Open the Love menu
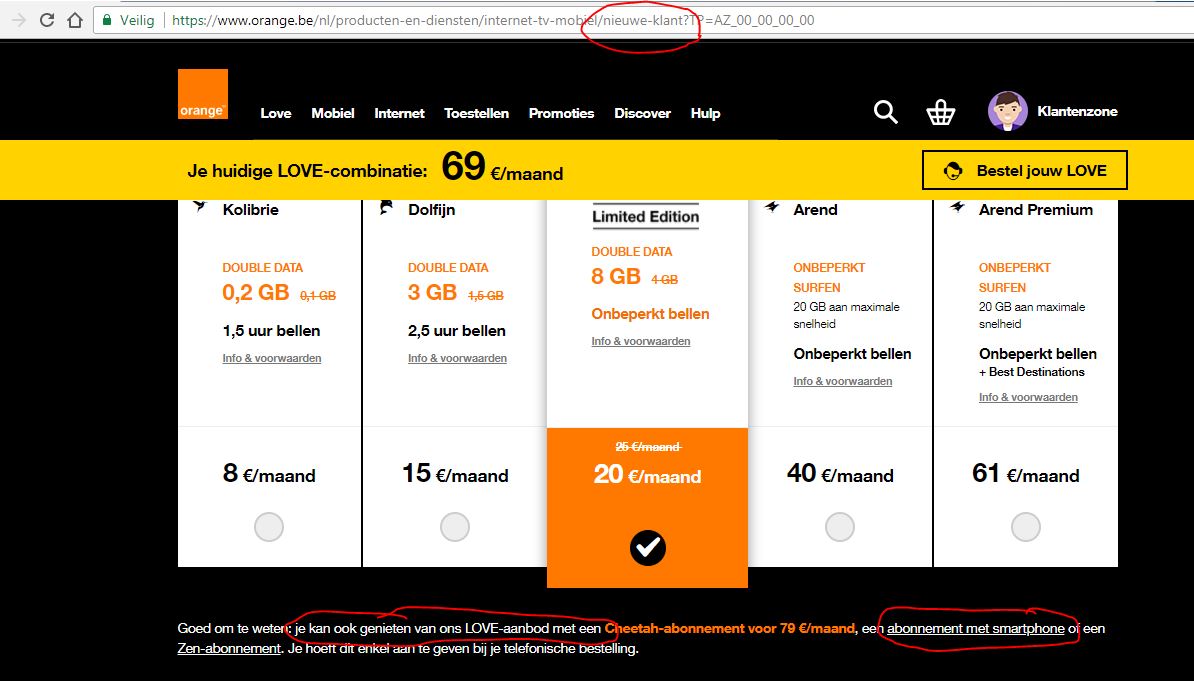Viewport: 1194px width, 681px height. pyautogui.click(x=276, y=114)
